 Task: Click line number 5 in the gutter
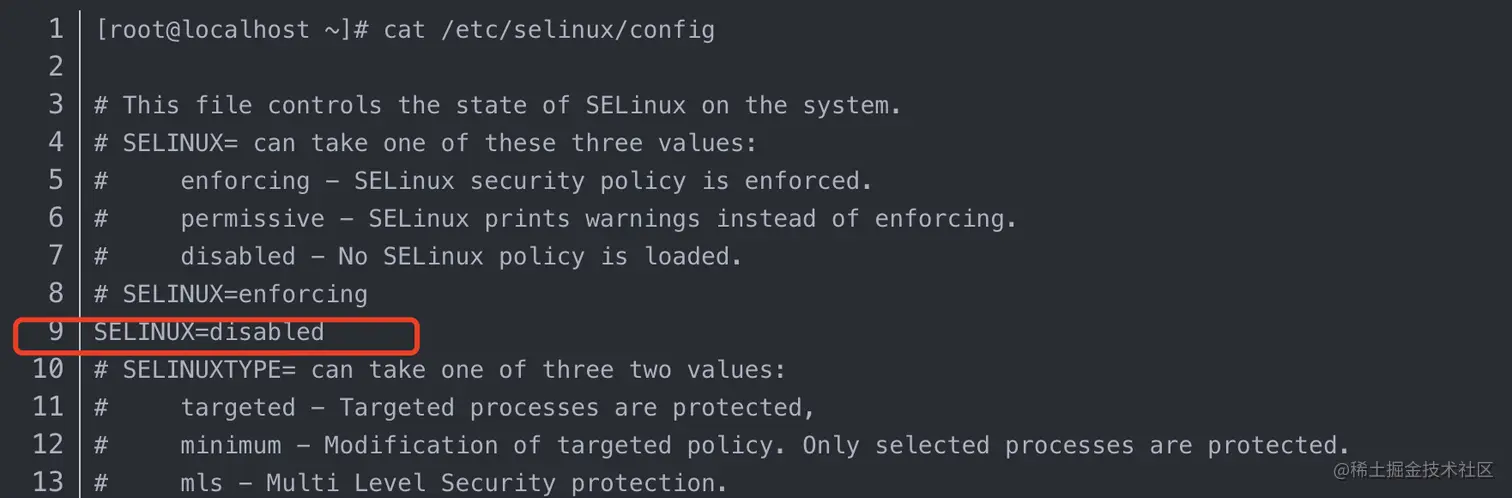coord(55,181)
